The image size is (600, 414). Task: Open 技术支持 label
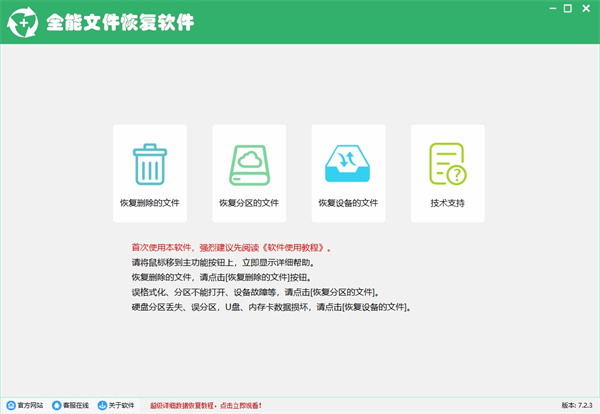point(448,203)
